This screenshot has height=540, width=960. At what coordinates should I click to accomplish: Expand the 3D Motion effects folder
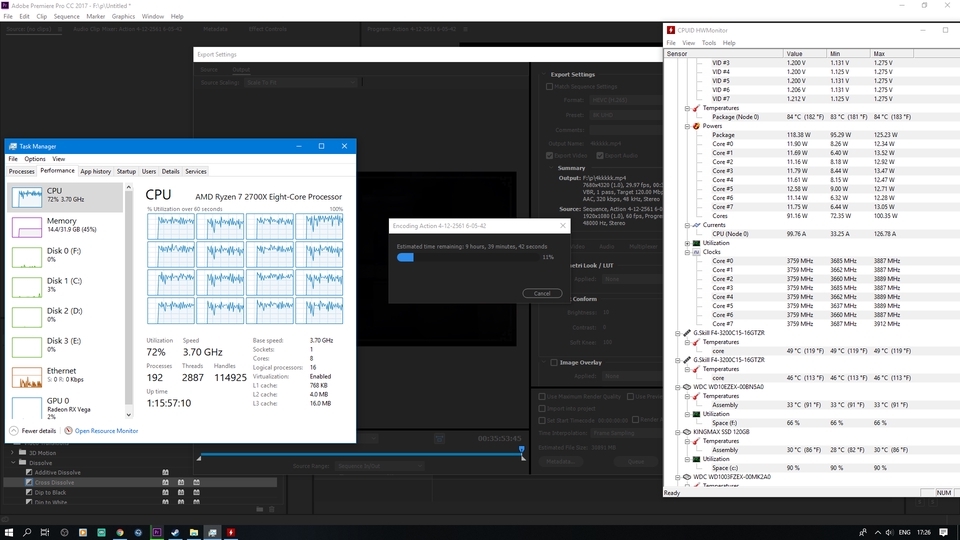[13, 453]
